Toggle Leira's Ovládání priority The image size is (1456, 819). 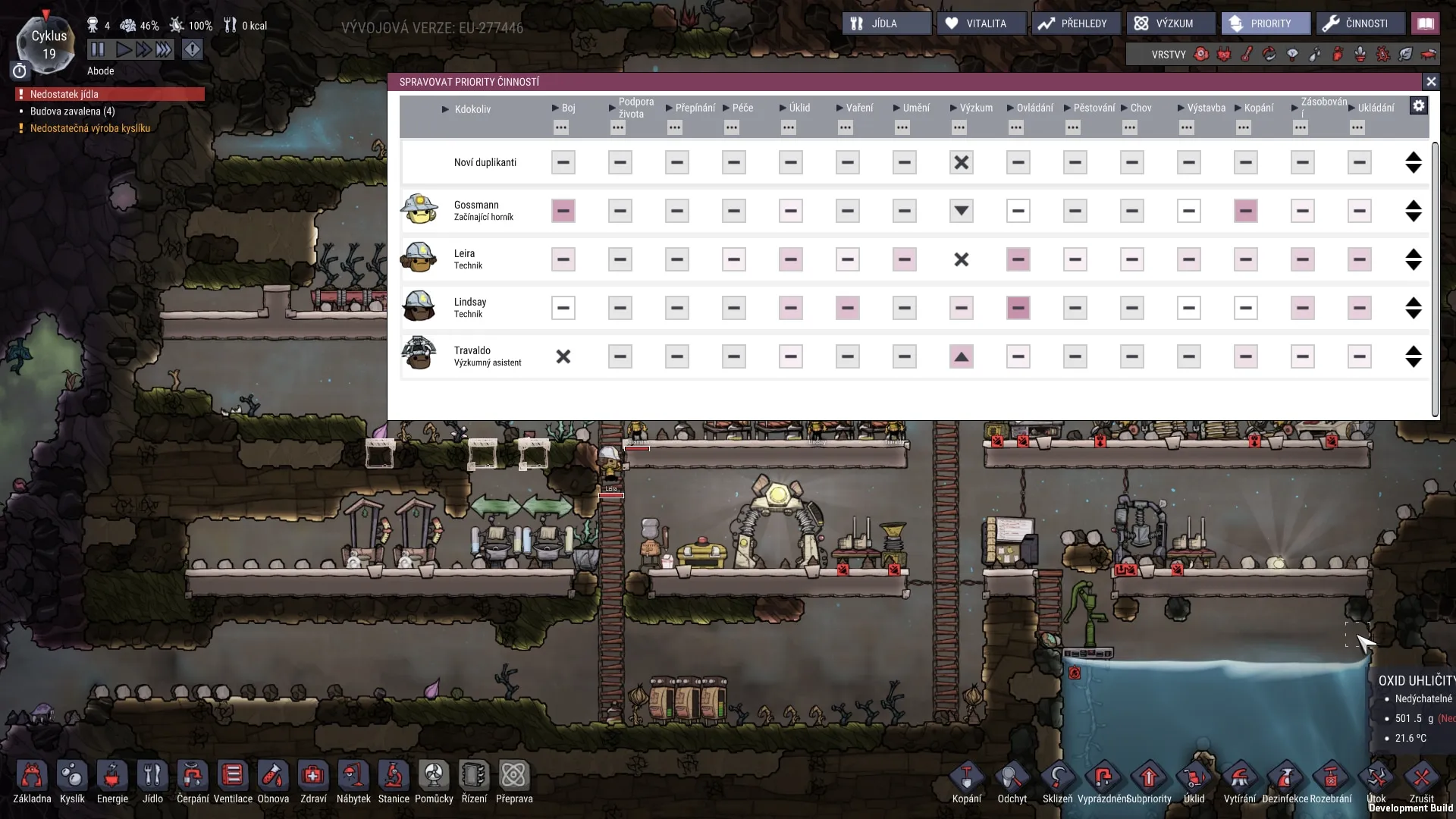click(1018, 259)
